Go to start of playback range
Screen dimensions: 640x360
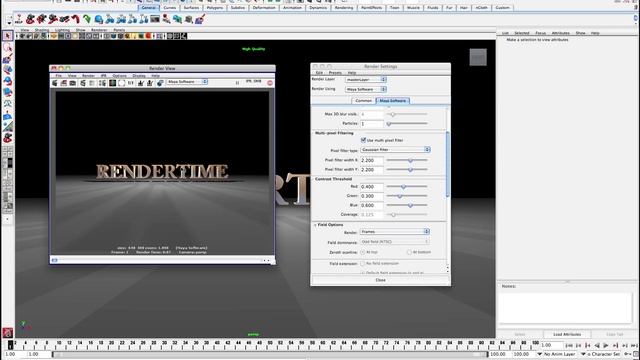point(569,345)
